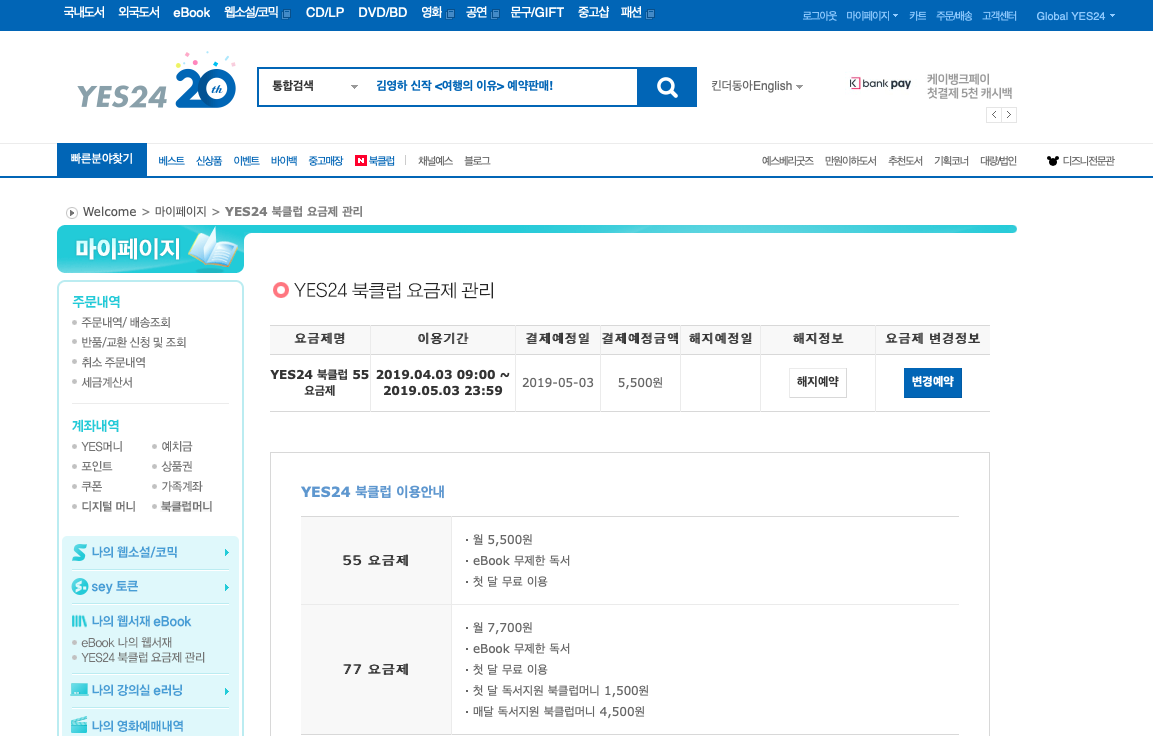Viewport: 1153px width, 736px height.
Task: Open 나의 영화예매내역 section
Action: (126, 726)
